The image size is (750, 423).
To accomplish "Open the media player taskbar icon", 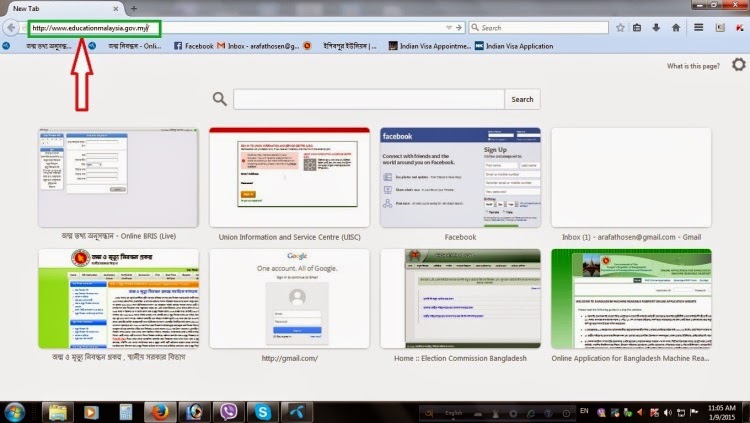I will coord(91,412).
